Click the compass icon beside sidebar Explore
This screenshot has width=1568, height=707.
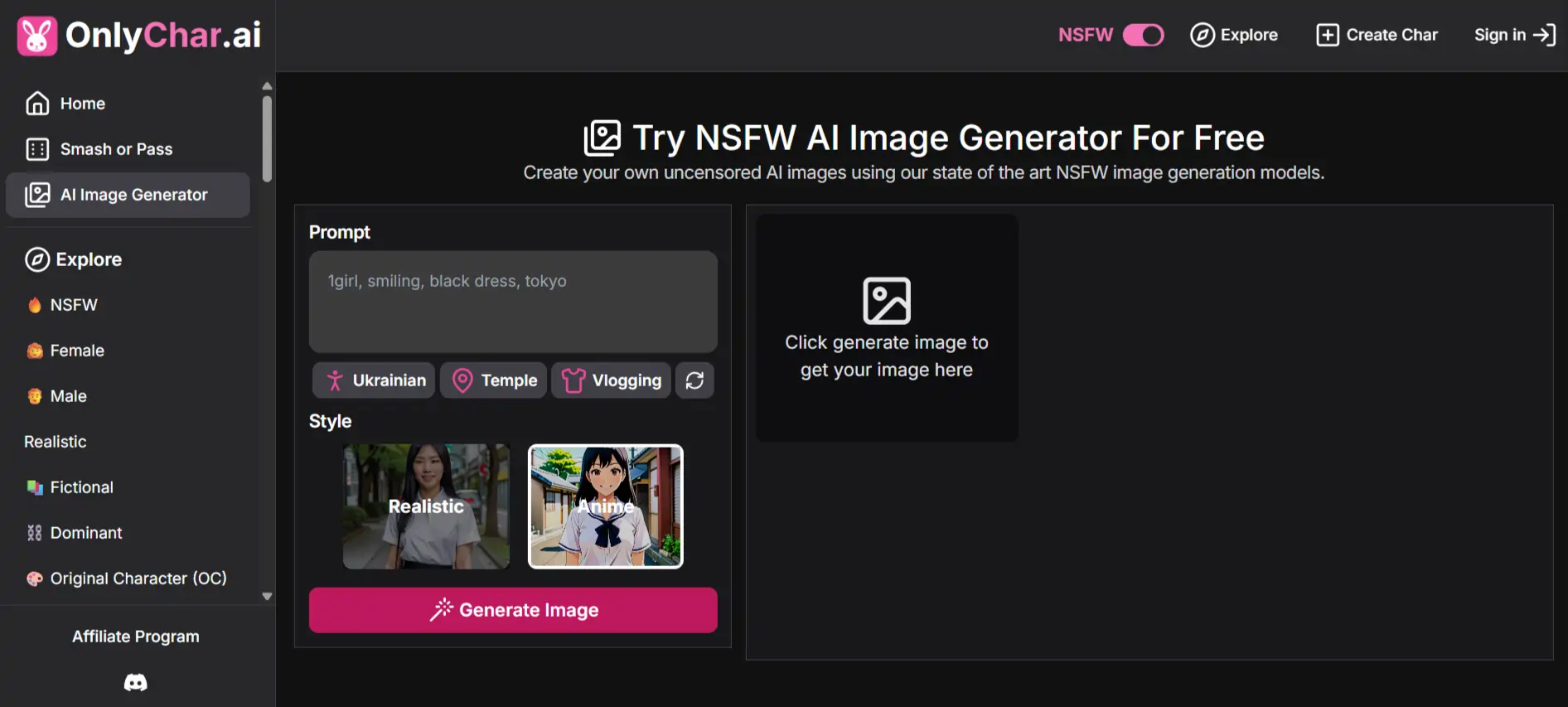(37, 259)
